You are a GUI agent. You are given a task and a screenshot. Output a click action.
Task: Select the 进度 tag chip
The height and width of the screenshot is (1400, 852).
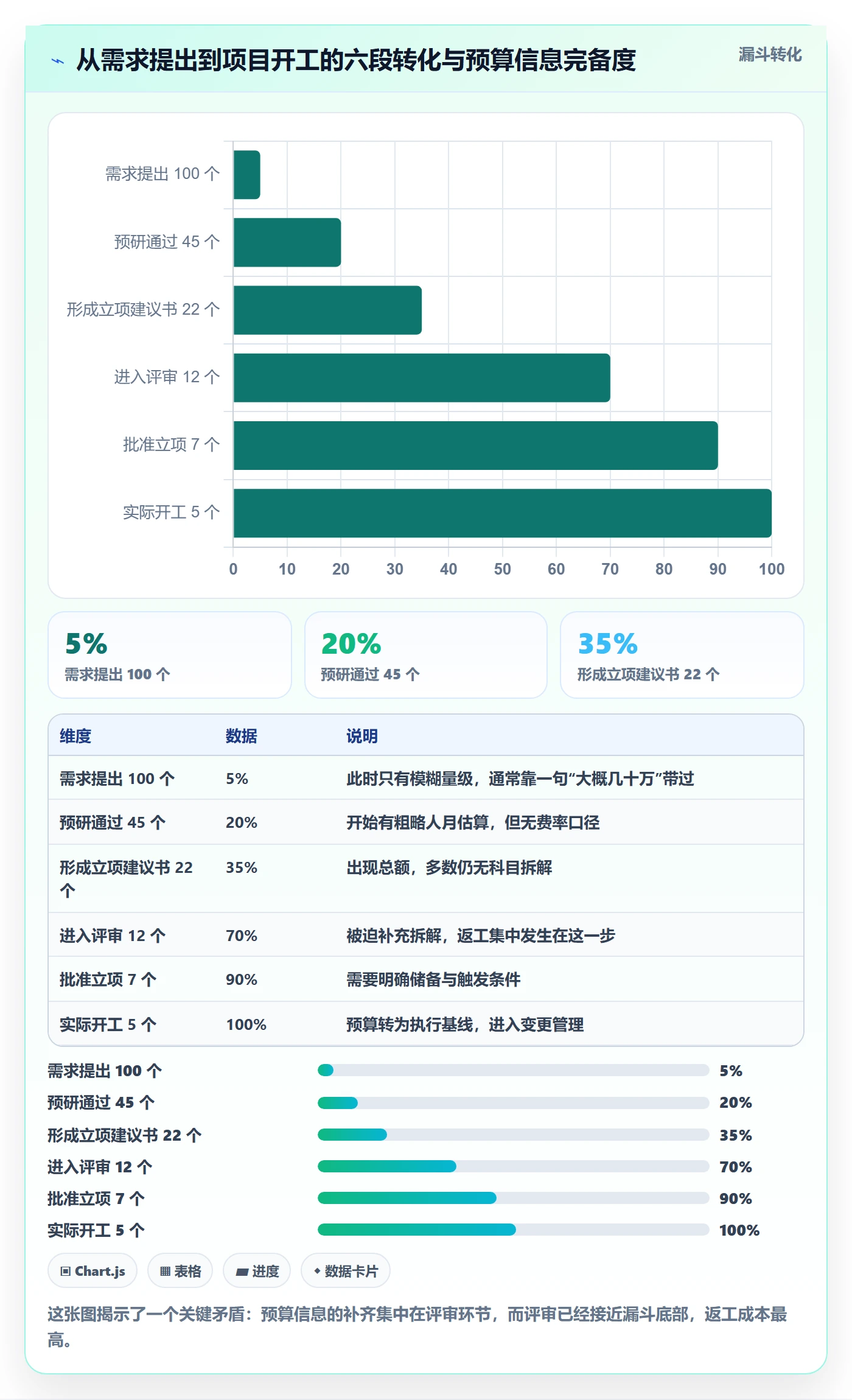(x=257, y=1271)
